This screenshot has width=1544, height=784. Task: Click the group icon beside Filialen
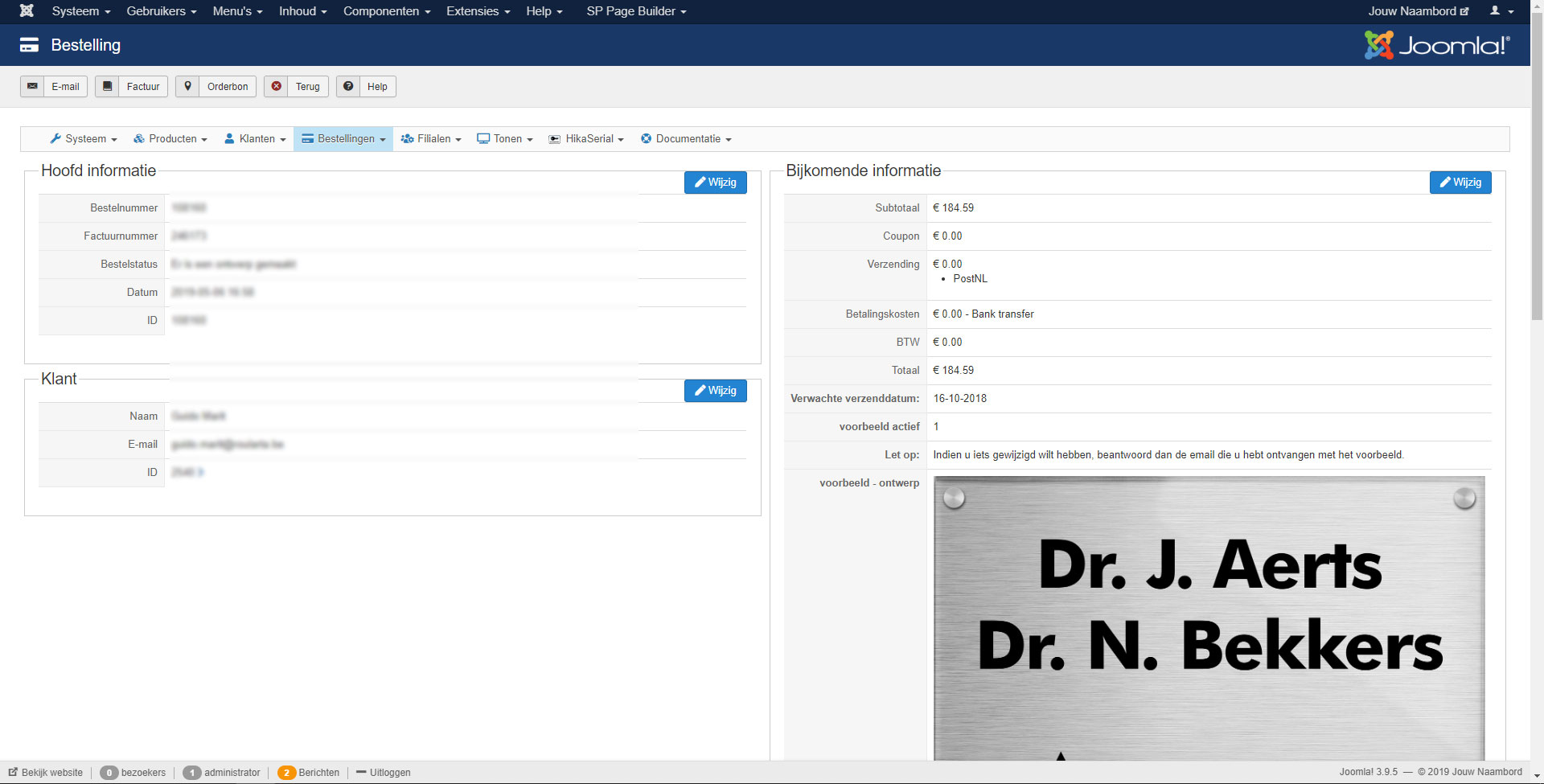tap(407, 138)
